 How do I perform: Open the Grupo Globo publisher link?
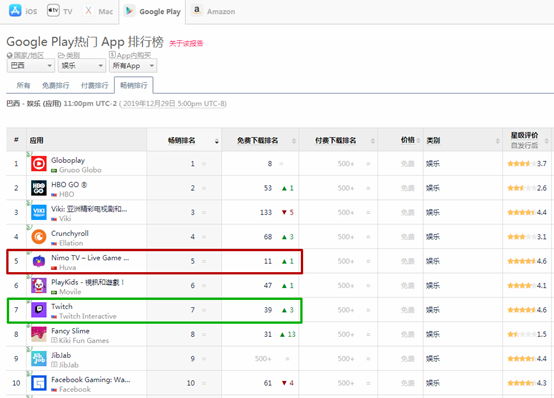80,170
